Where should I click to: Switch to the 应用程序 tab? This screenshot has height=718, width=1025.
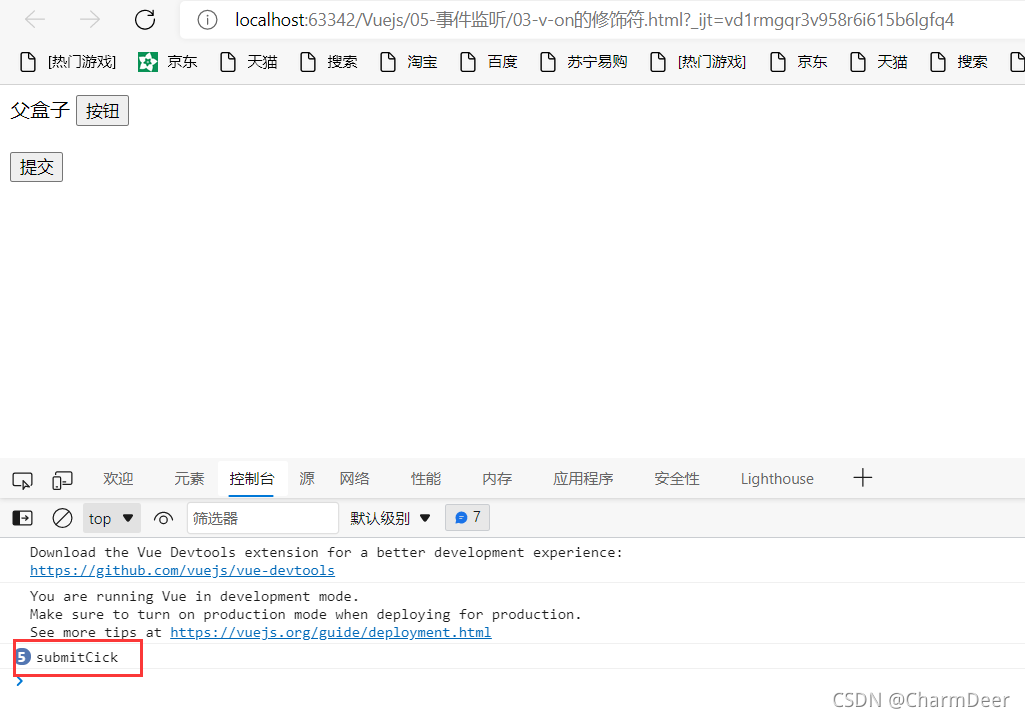tap(584, 479)
